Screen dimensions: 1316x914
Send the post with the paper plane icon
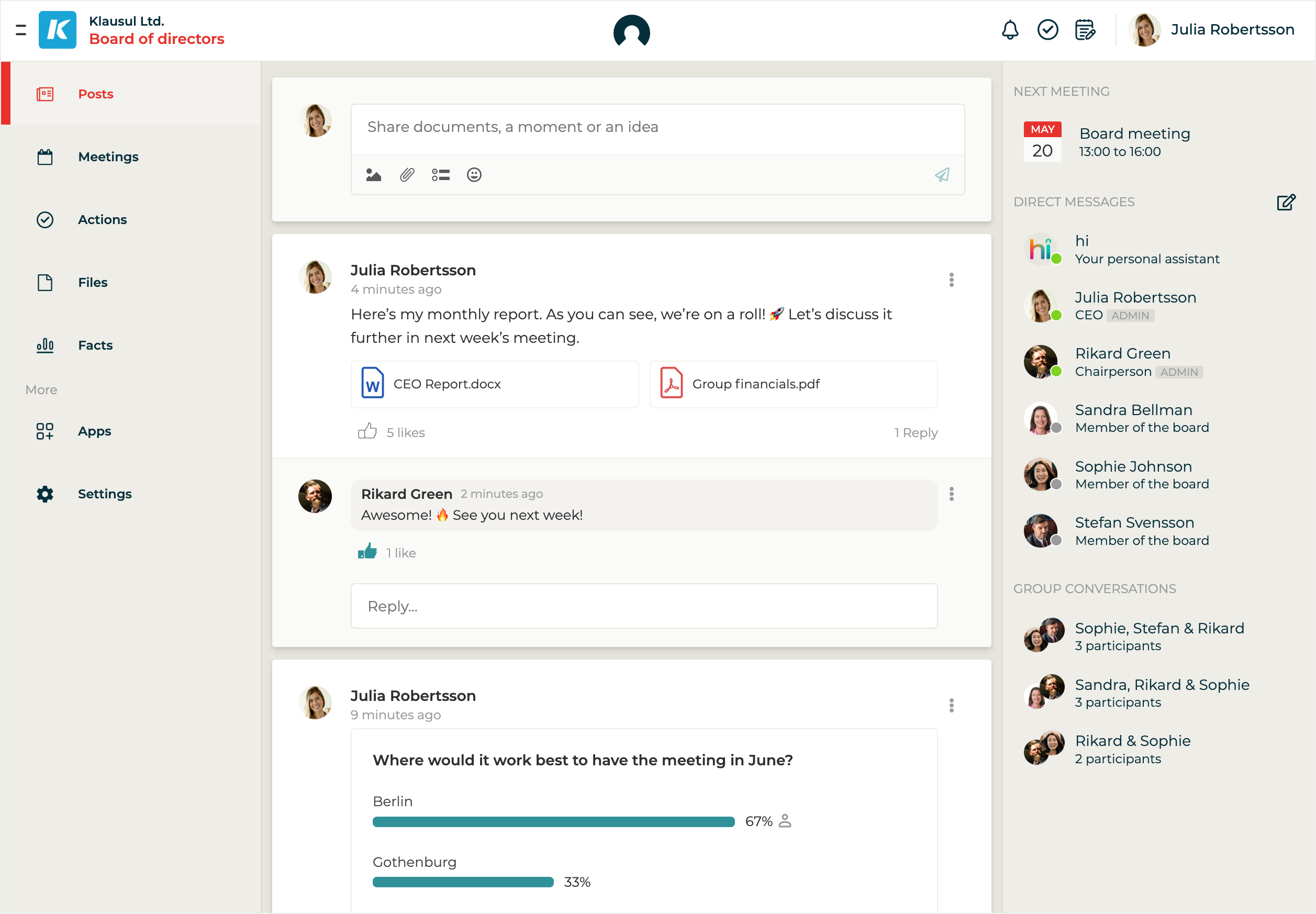click(942, 175)
